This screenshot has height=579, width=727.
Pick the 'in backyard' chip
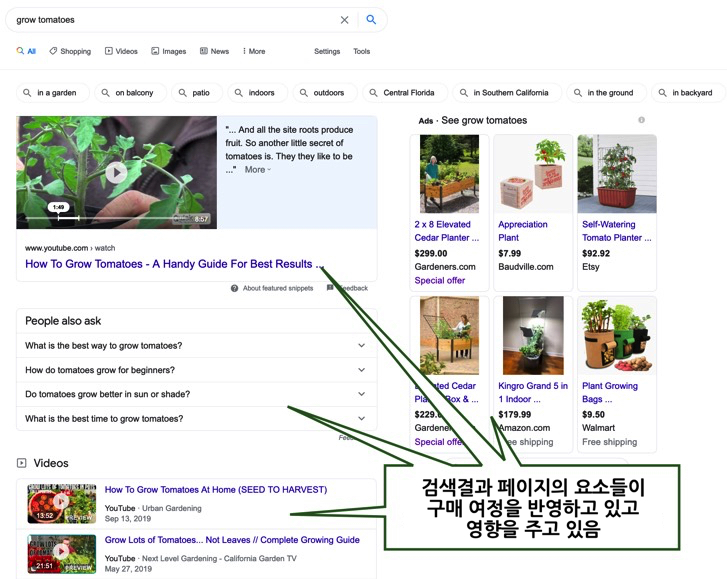coord(689,93)
